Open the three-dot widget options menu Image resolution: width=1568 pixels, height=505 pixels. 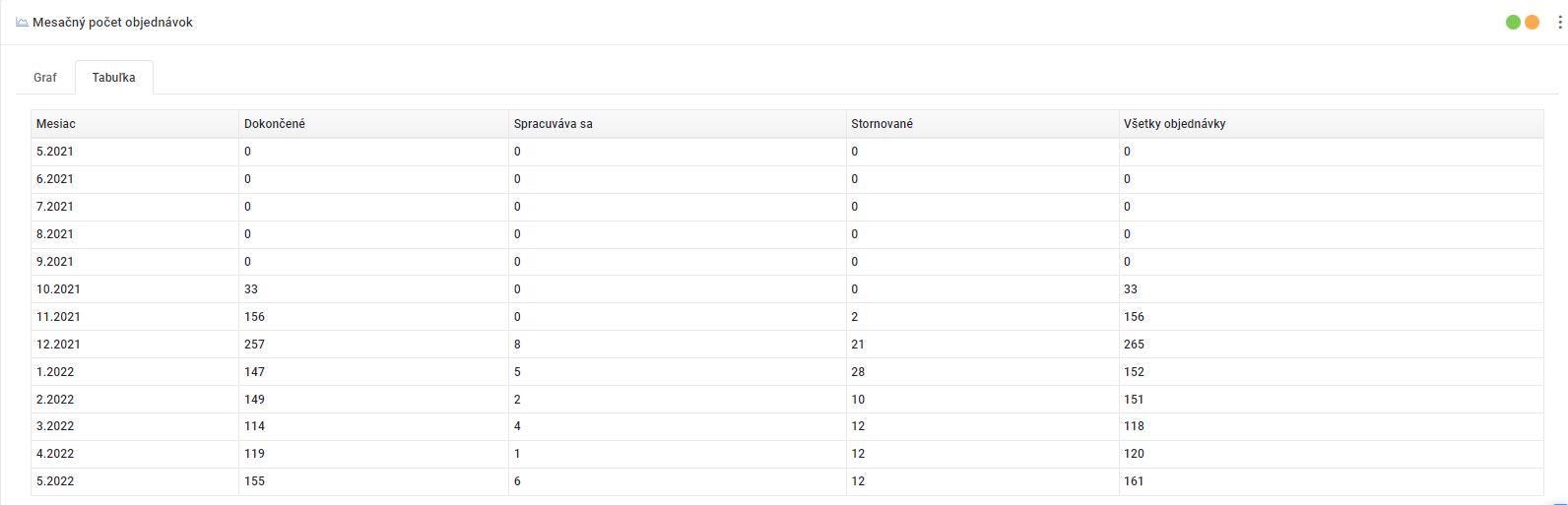pyautogui.click(x=1559, y=22)
